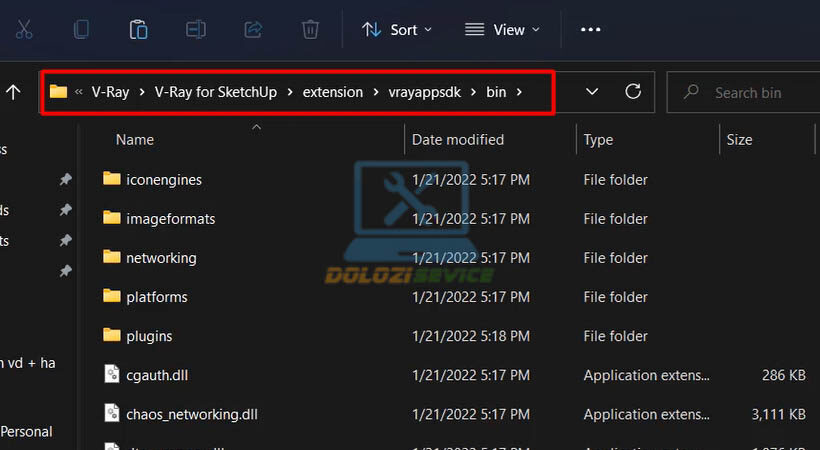Viewport: 820px width, 450px height.
Task: Select the plugins folder name
Action: coord(149,336)
